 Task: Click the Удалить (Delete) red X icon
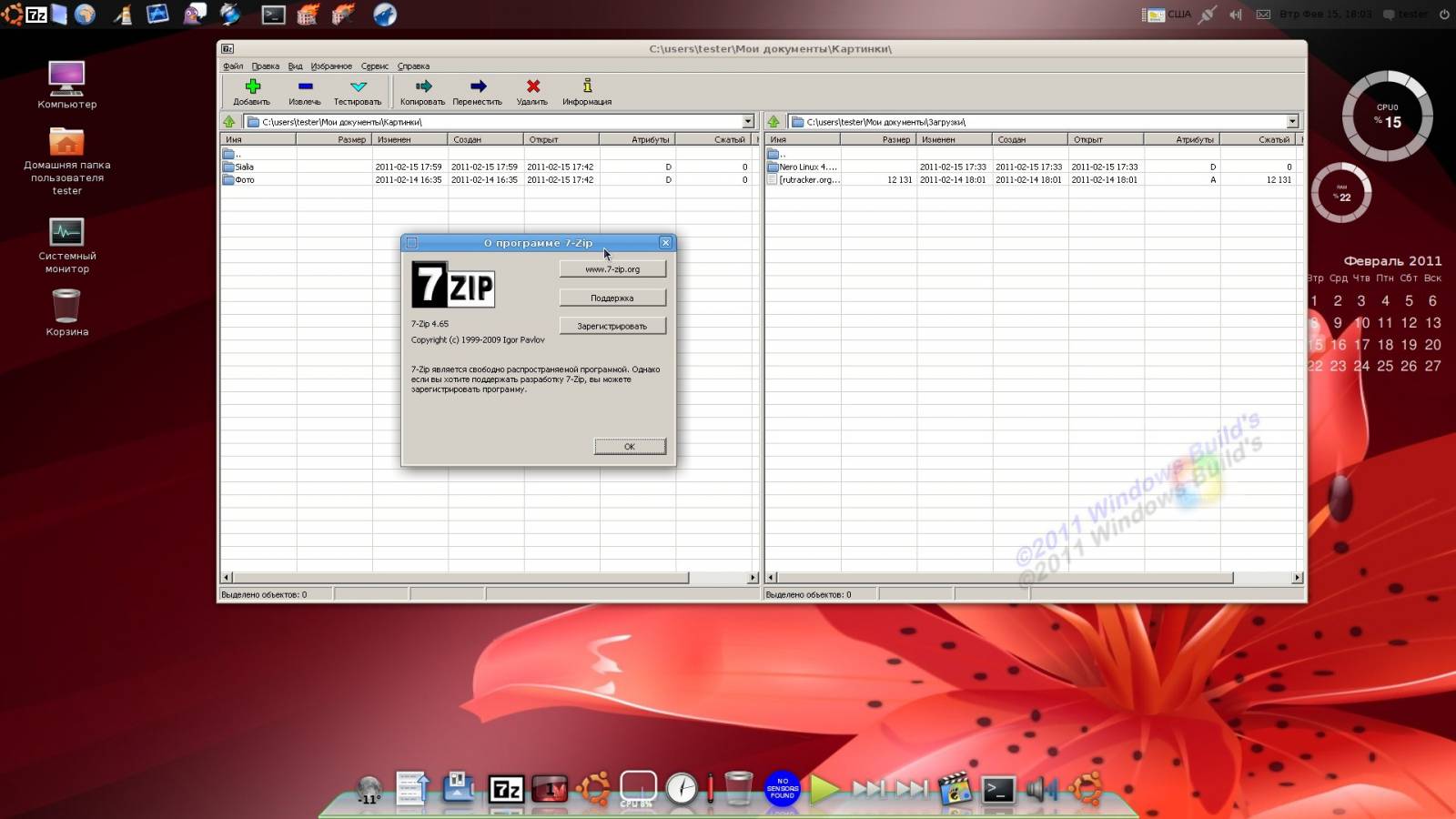coord(533,86)
